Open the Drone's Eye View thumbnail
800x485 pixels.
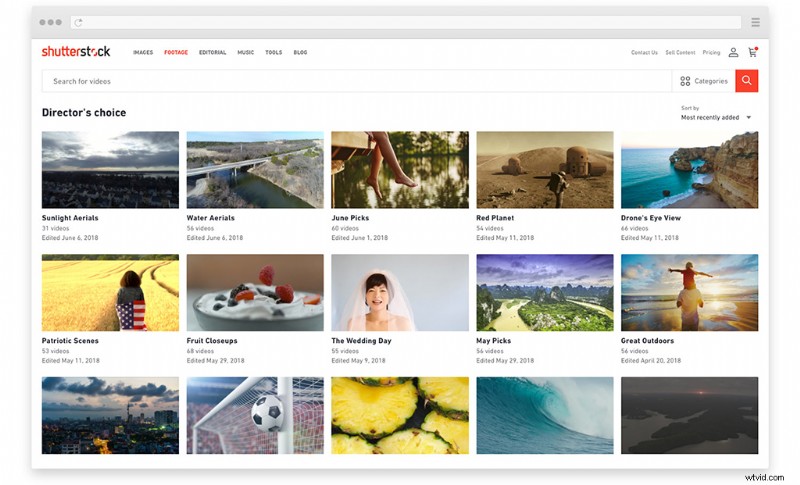click(x=689, y=170)
